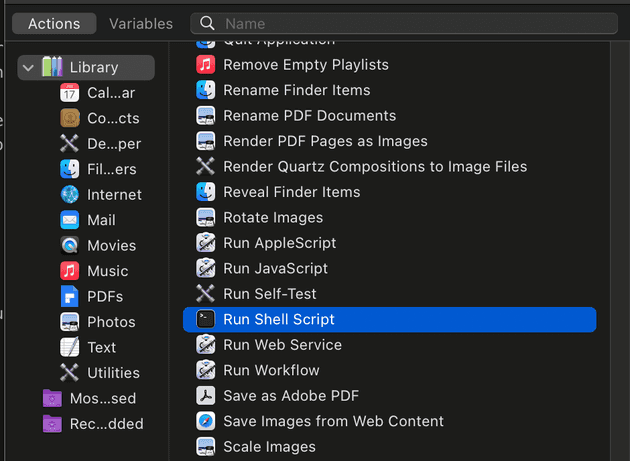Viewport: 630px width, 461px height.
Task: Select the Cal...ar sidebar label
Action: coord(111,93)
